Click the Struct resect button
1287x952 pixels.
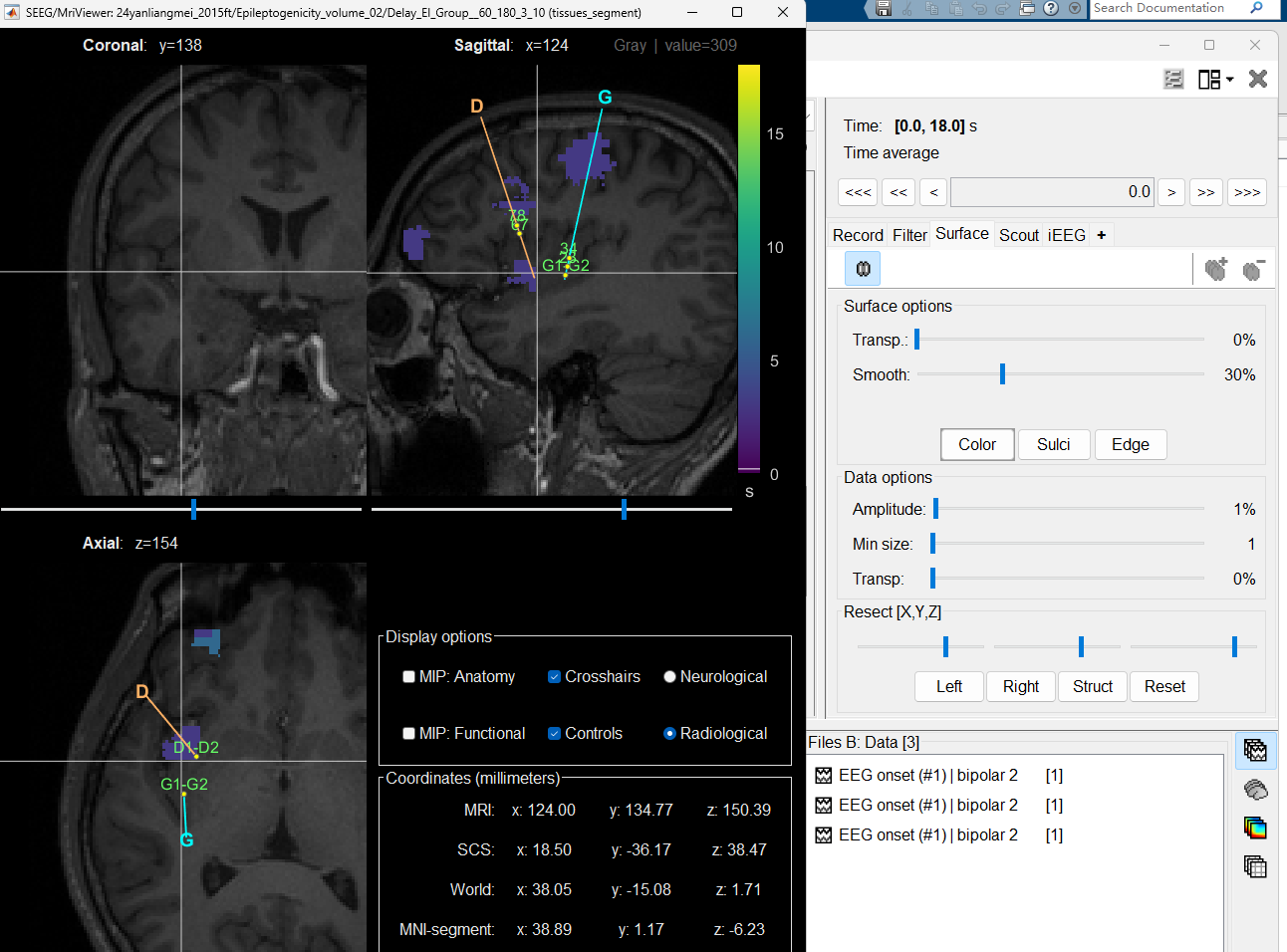tap(1093, 687)
